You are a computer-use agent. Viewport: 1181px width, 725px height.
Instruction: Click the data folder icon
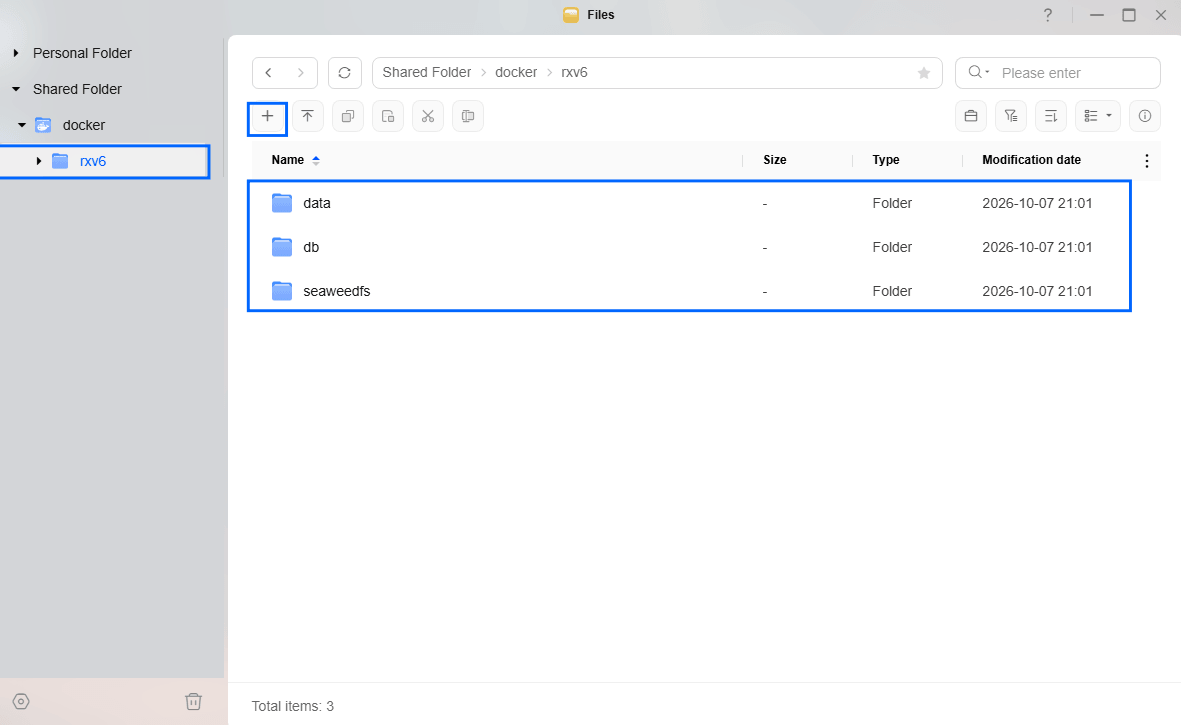coord(282,203)
